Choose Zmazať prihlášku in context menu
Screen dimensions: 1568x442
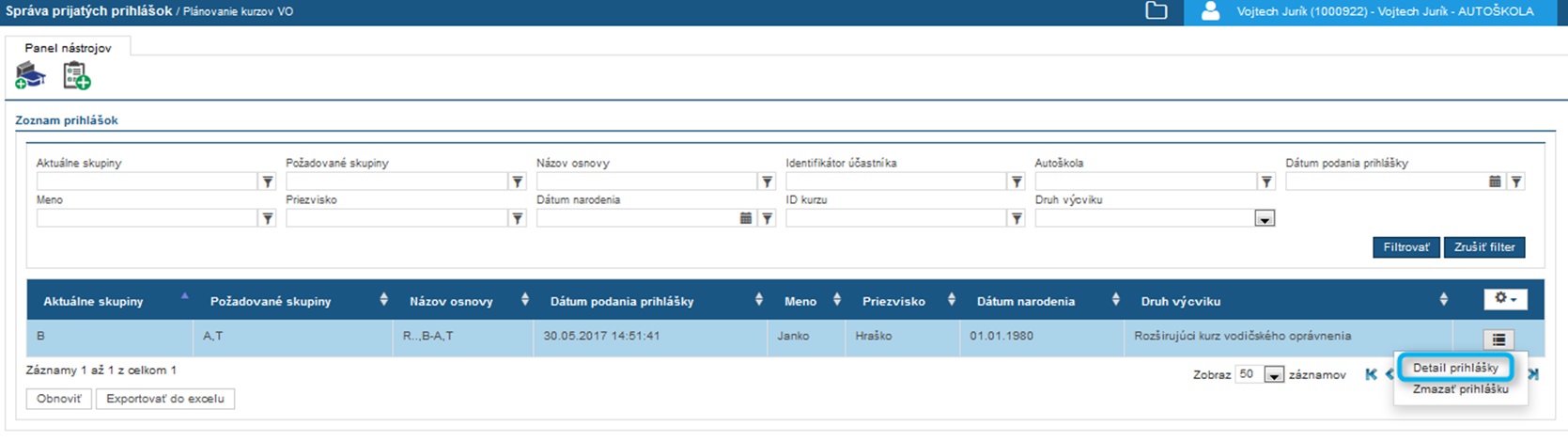click(x=1460, y=389)
